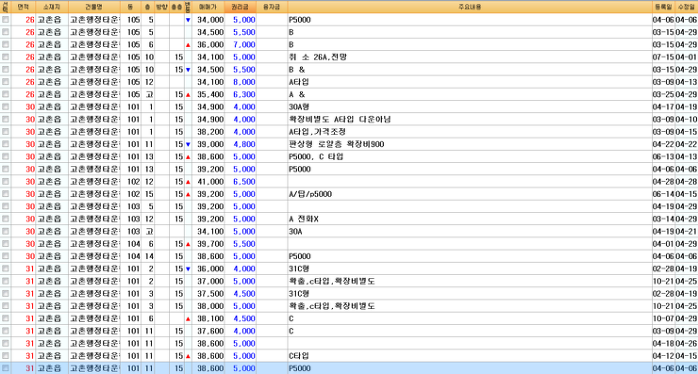
Task: Check the box of the 37,600 price row
Action: coord(5,331)
